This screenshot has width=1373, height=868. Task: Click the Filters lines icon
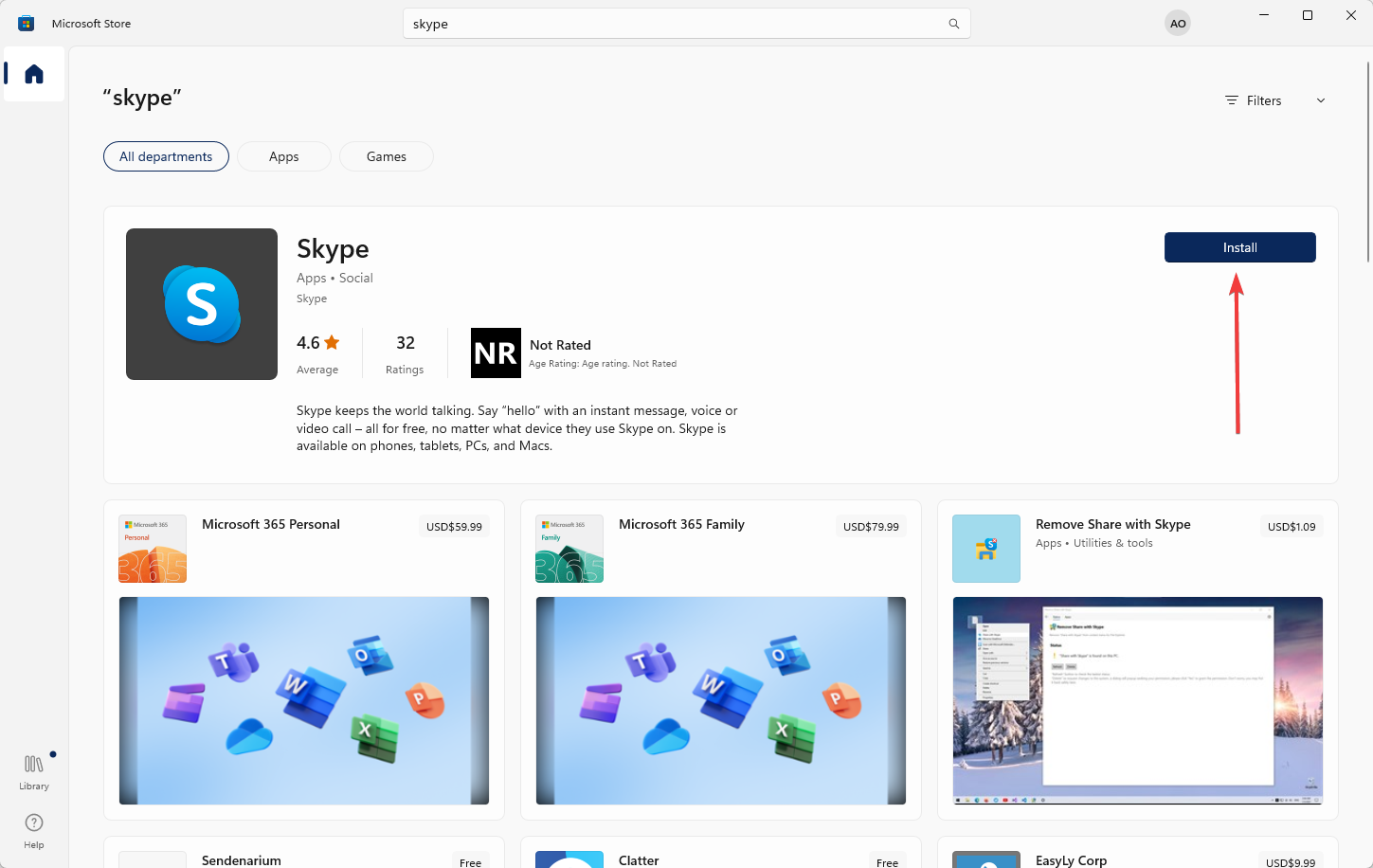pos(1232,100)
